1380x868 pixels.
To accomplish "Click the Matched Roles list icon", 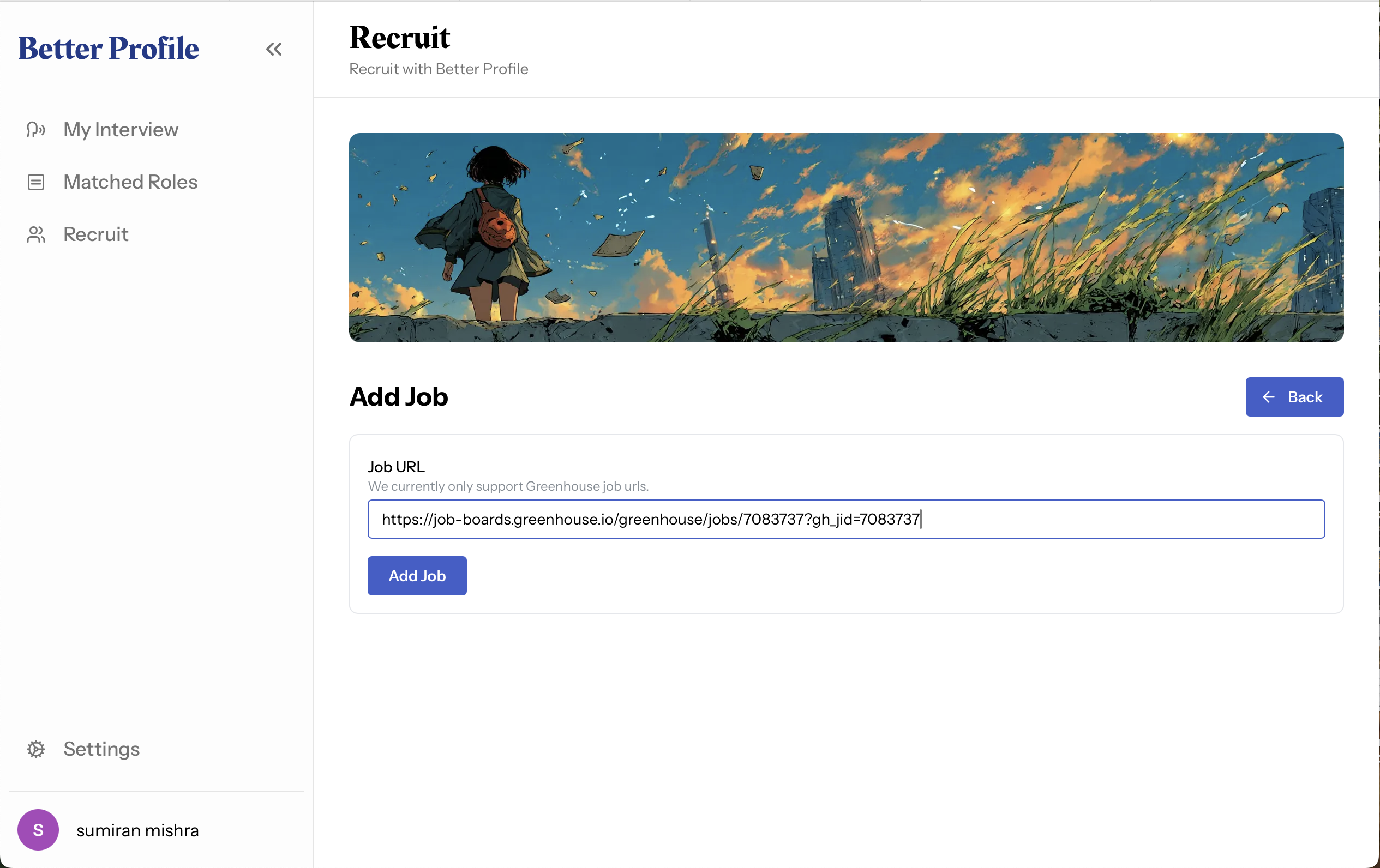I will (35, 182).
